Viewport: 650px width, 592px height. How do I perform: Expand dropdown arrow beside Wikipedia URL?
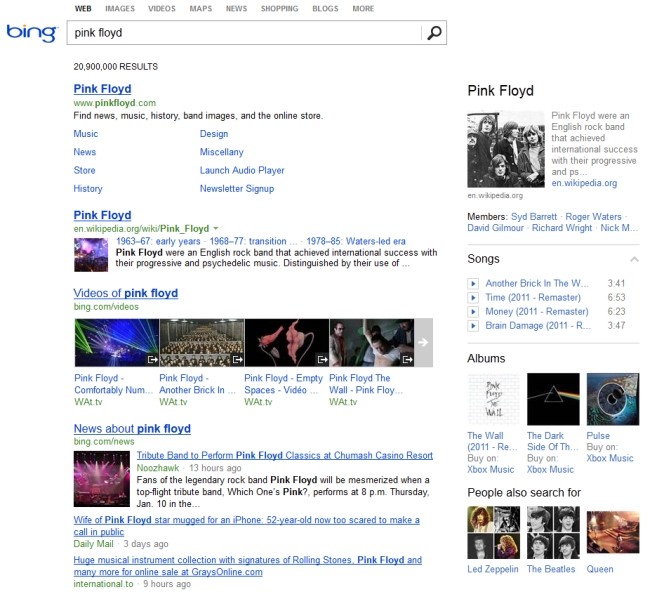[216, 229]
